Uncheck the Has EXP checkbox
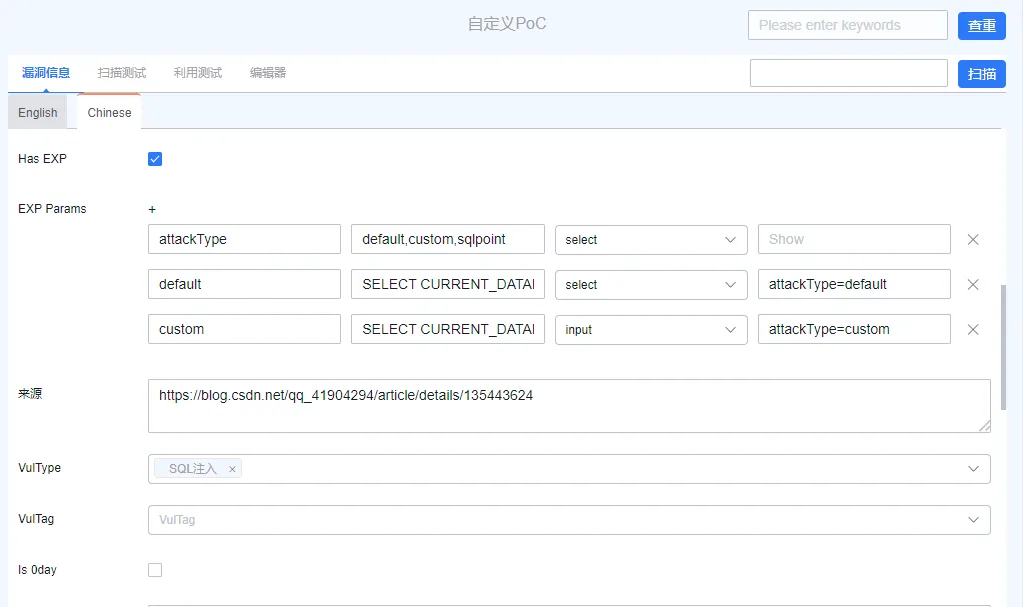The width and height of the screenshot is (1023, 607). pos(155,159)
